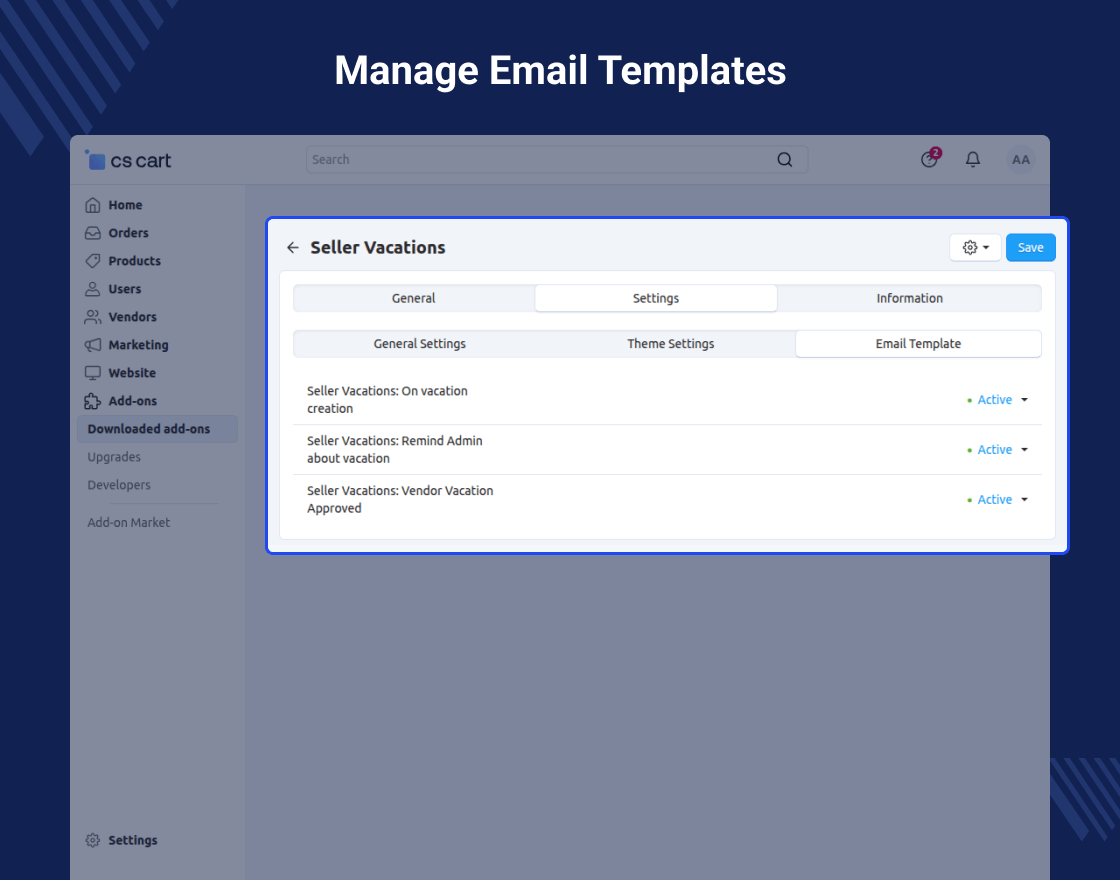Open 'Seller Vacations: On vacation creation' template

387,400
